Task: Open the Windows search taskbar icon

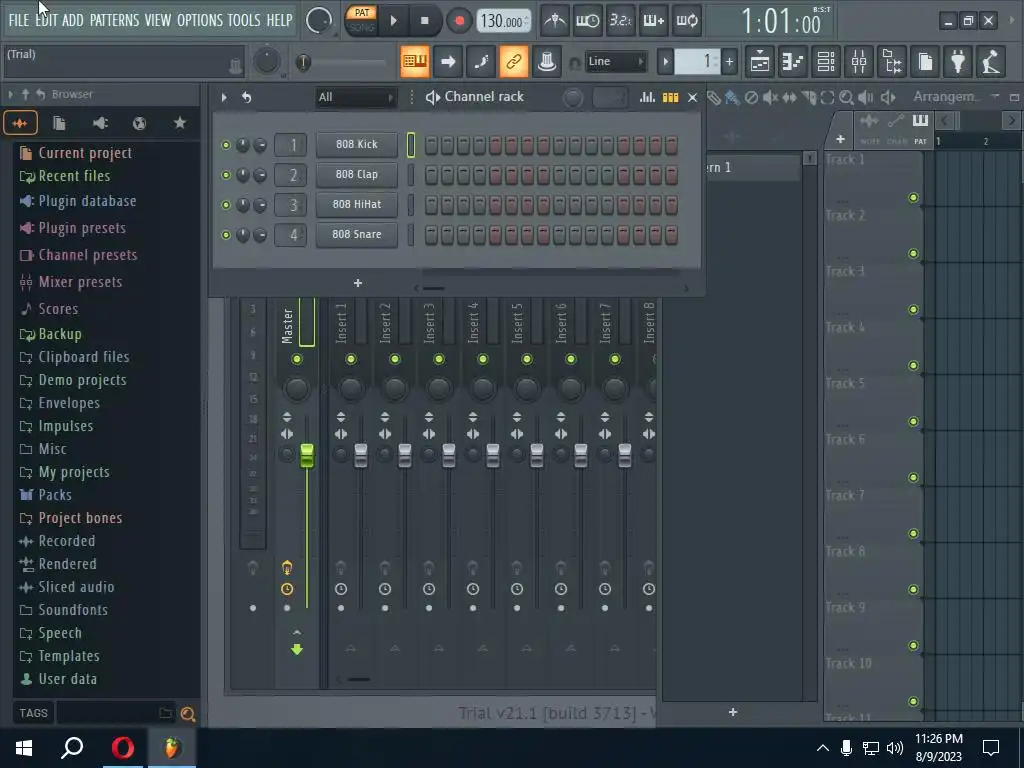Action: pyautogui.click(x=72, y=748)
